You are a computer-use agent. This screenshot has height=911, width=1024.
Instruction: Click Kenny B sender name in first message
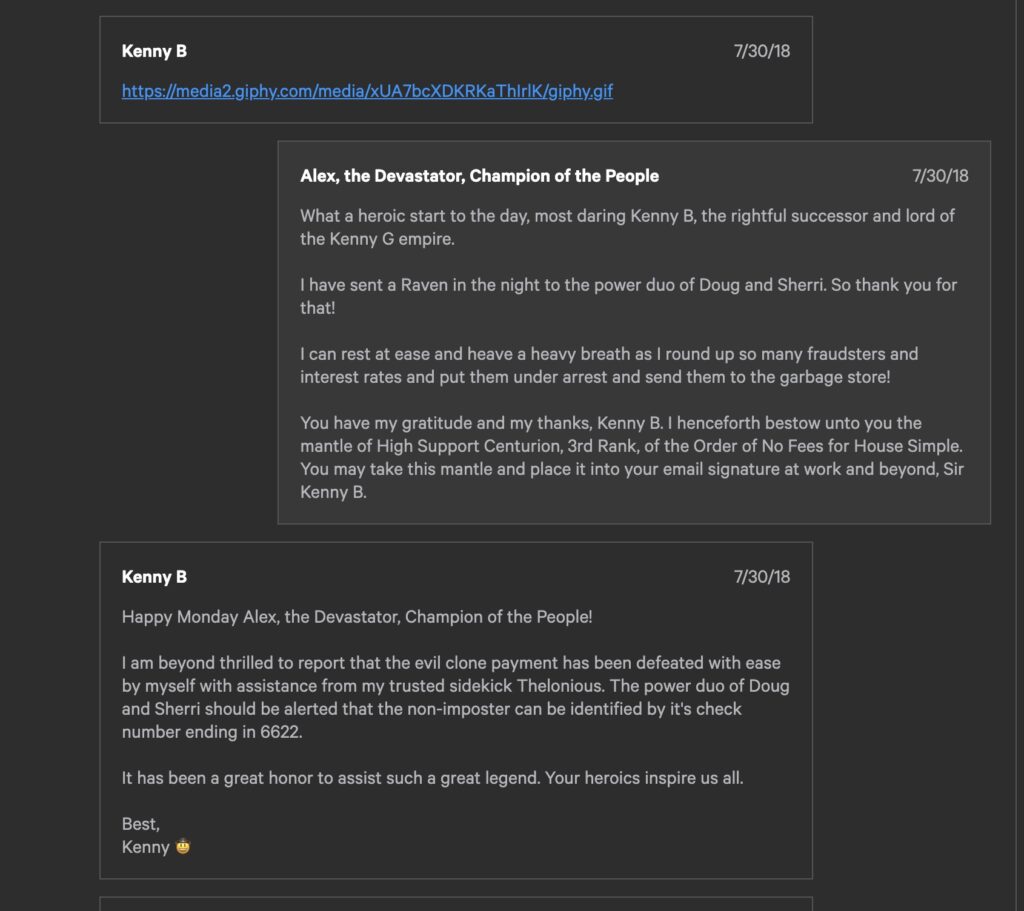tap(154, 51)
